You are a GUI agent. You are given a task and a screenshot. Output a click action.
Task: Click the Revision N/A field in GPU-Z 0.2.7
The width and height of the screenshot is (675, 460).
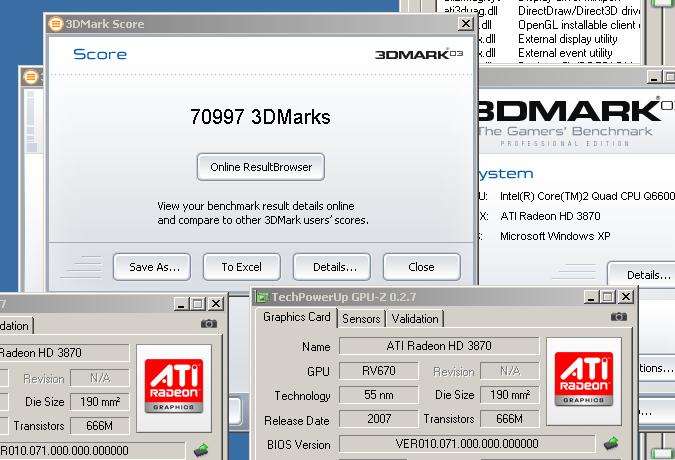pos(510,371)
